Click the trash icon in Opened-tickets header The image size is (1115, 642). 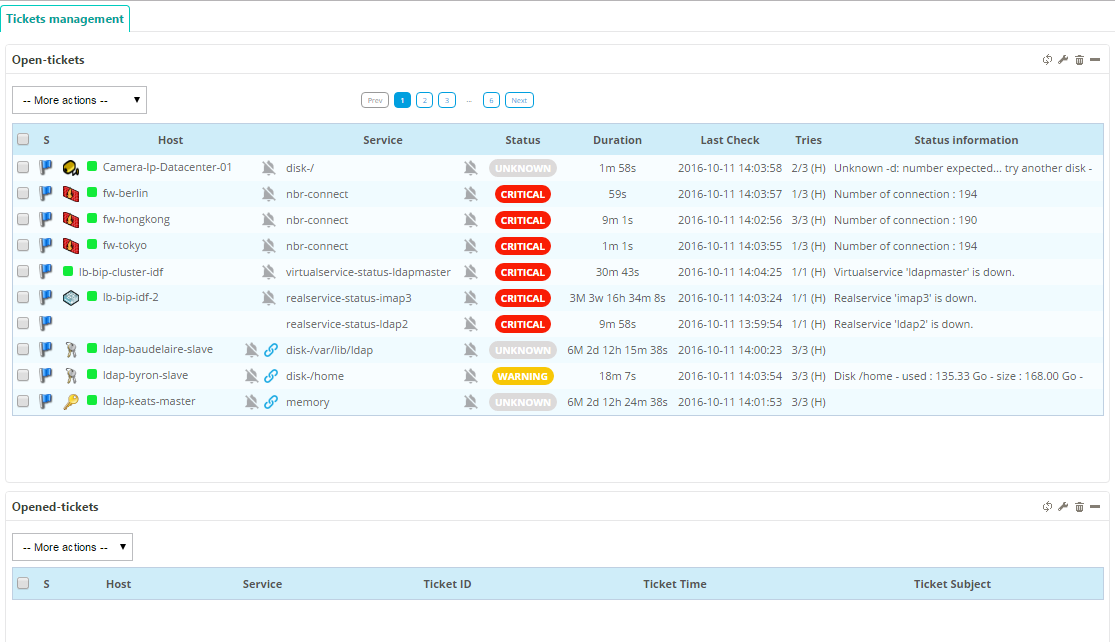click(x=1079, y=507)
